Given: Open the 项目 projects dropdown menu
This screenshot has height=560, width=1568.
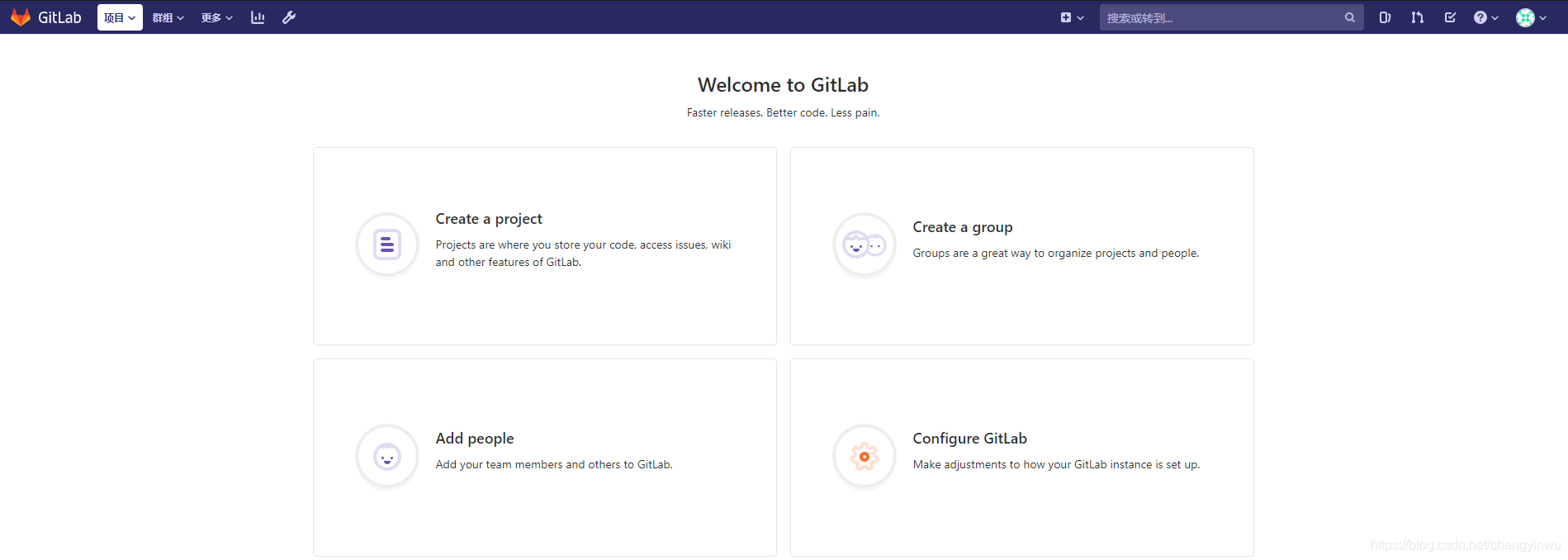Looking at the screenshot, I should [120, 17].
